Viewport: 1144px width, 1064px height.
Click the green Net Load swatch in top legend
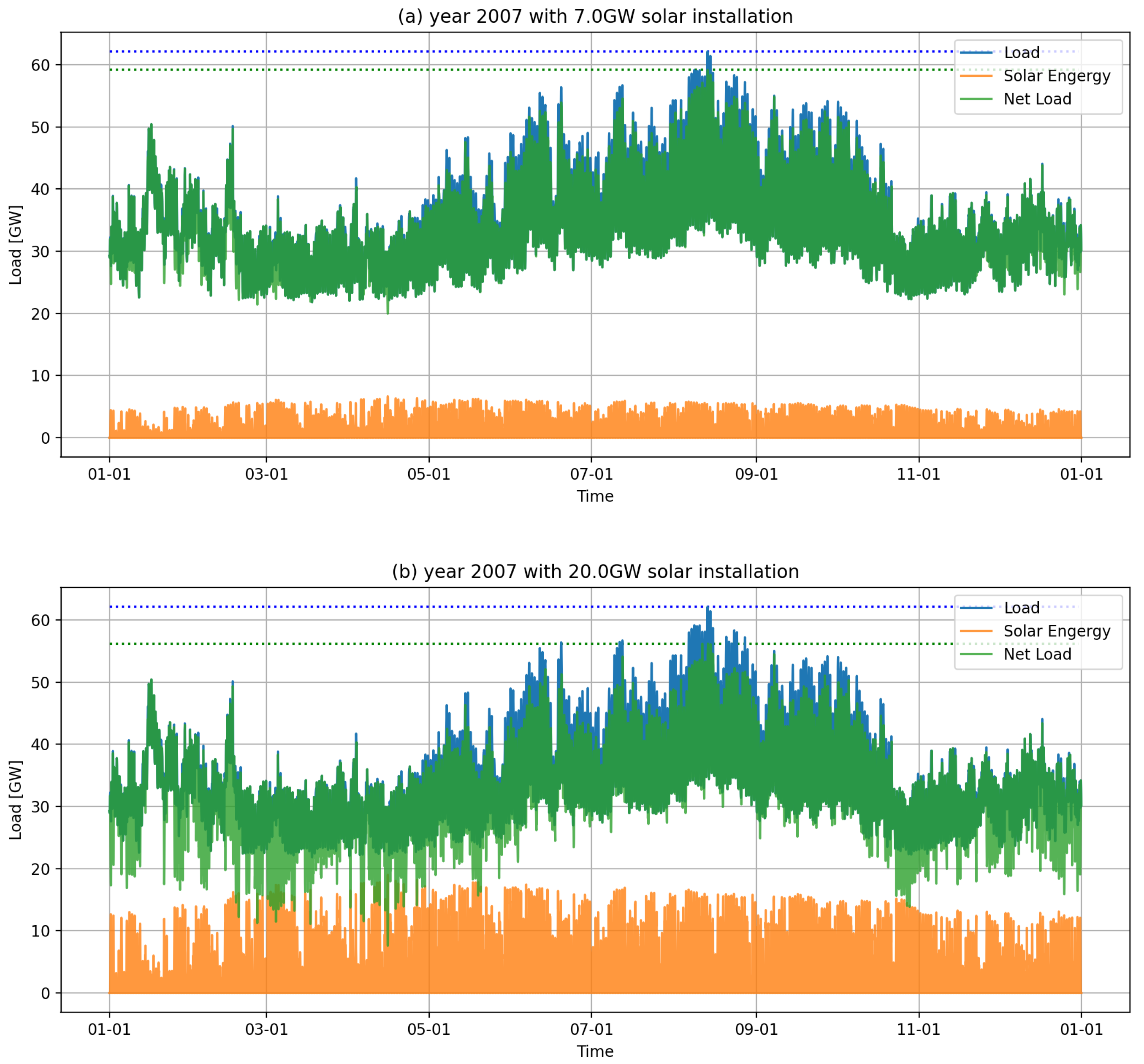pyautogui.click(x=976, y=99)
